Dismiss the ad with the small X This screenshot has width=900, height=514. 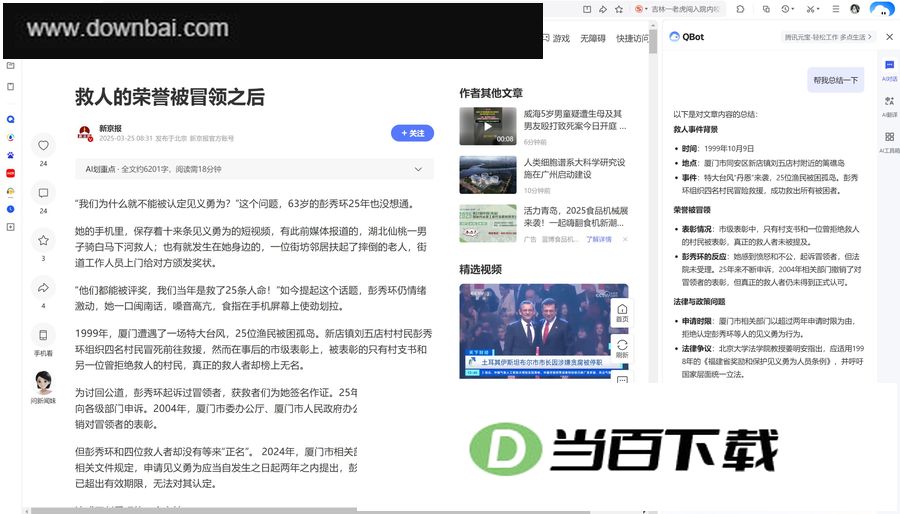[x=625, y=239]
